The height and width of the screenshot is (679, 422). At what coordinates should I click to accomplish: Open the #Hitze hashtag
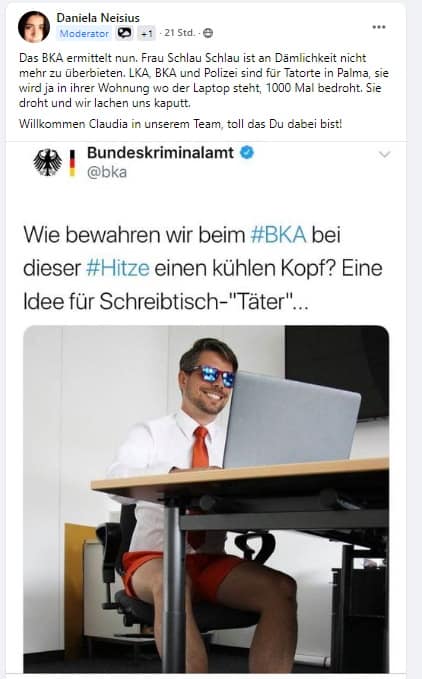118,268
